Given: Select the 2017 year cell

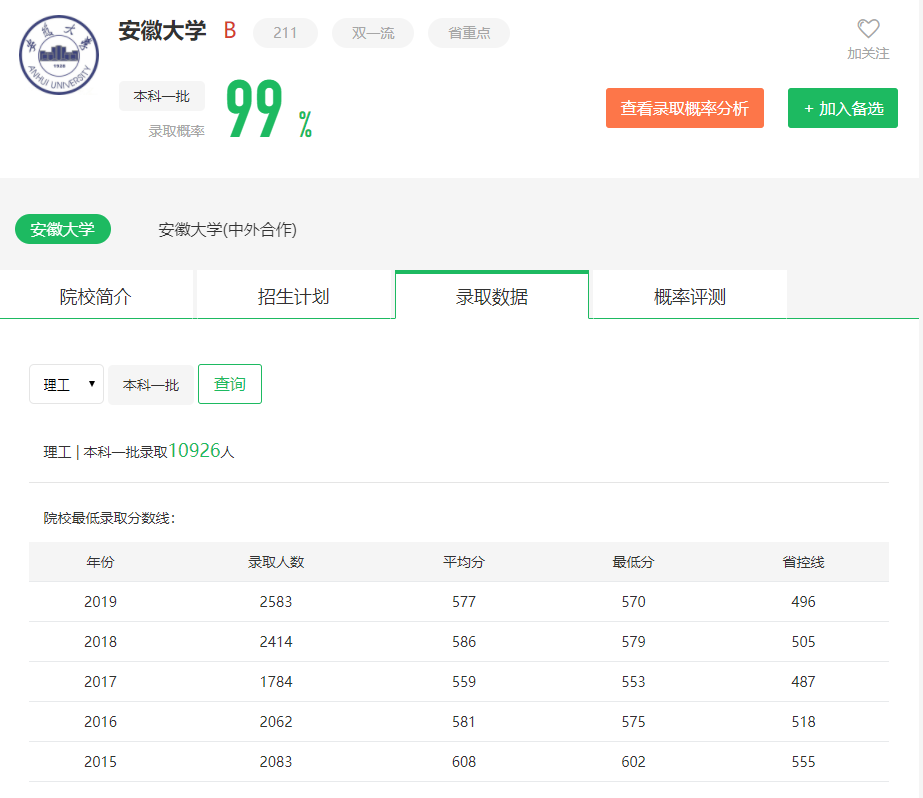Looking at the screenshot, I should pyautogui.click(x=100, y=681).
